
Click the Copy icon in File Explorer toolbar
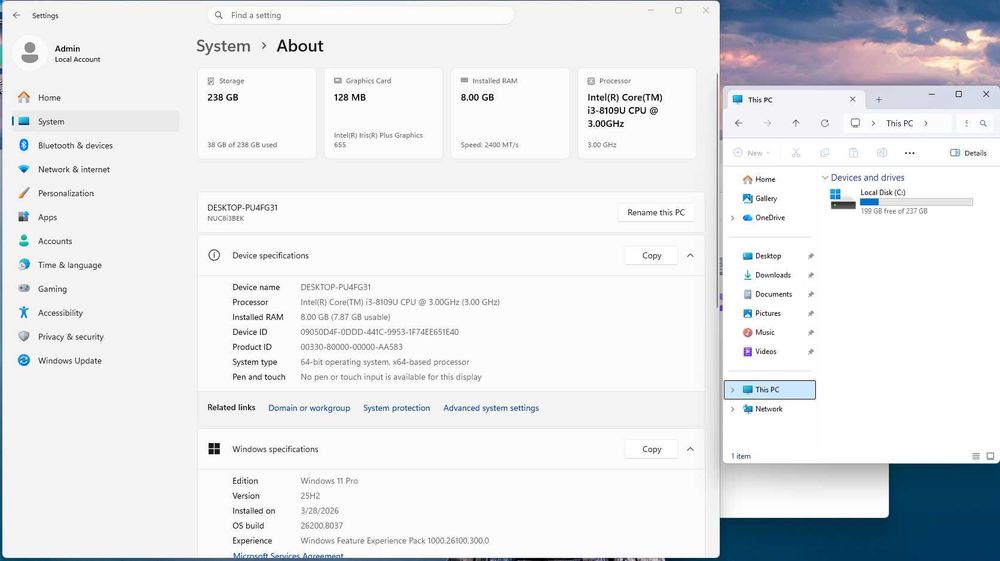(825, 153)
